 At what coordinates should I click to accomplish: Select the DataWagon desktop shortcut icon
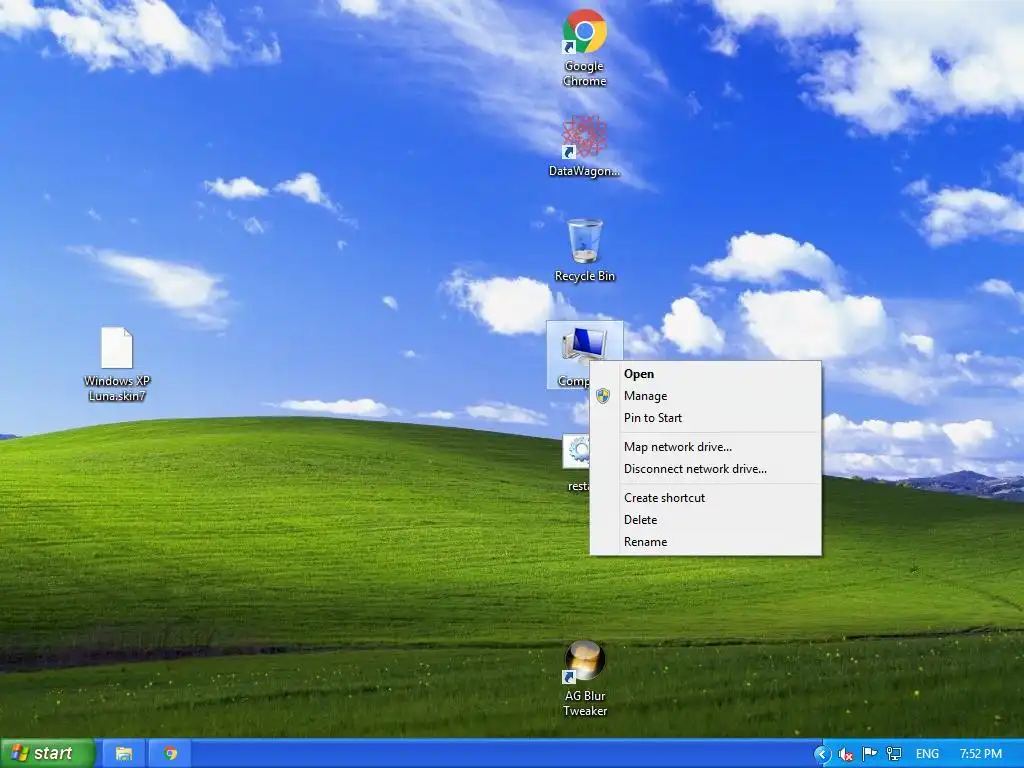click(584, 146)
